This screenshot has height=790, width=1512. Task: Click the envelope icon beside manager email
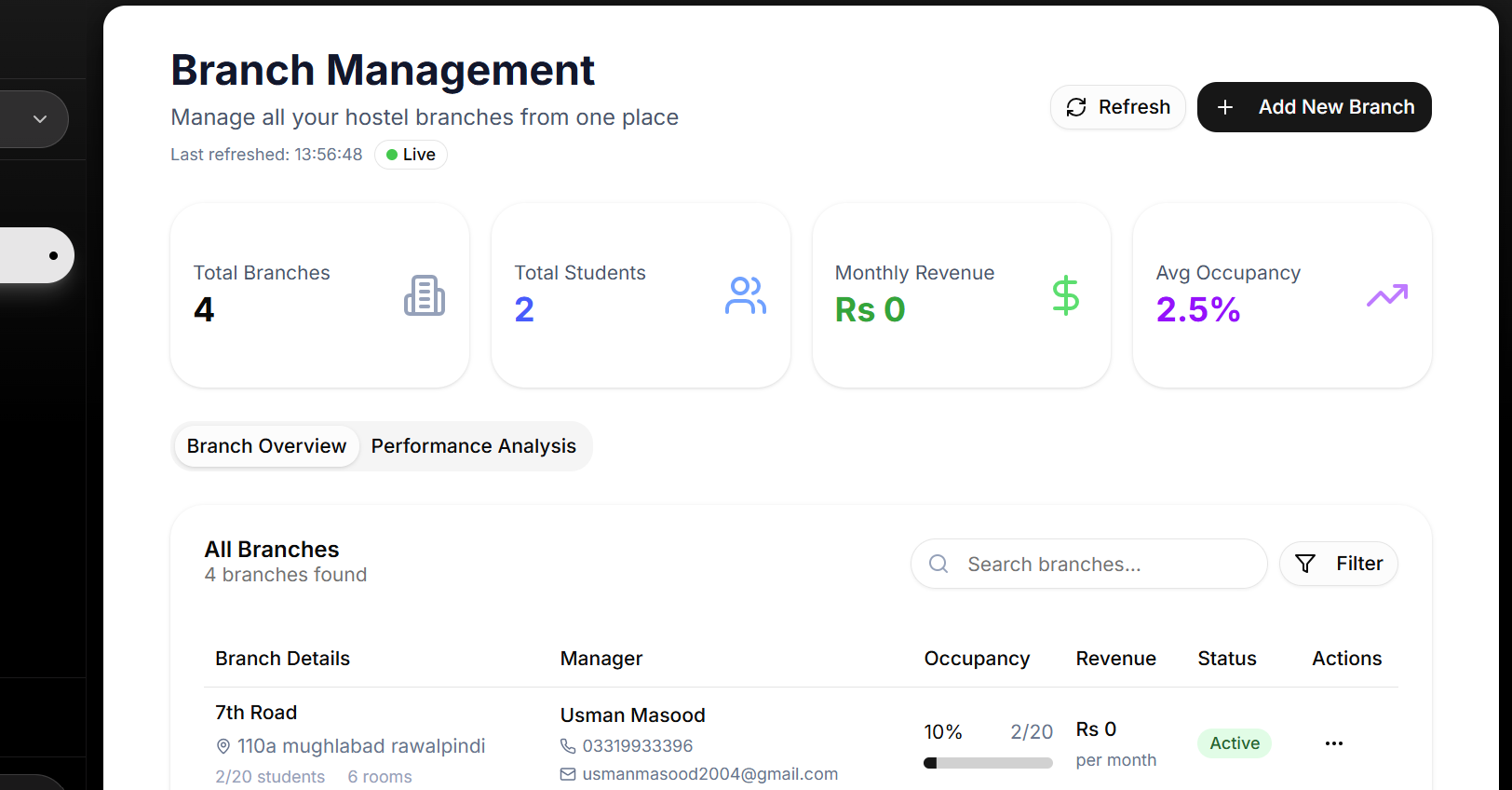click(x=568, y=774)
